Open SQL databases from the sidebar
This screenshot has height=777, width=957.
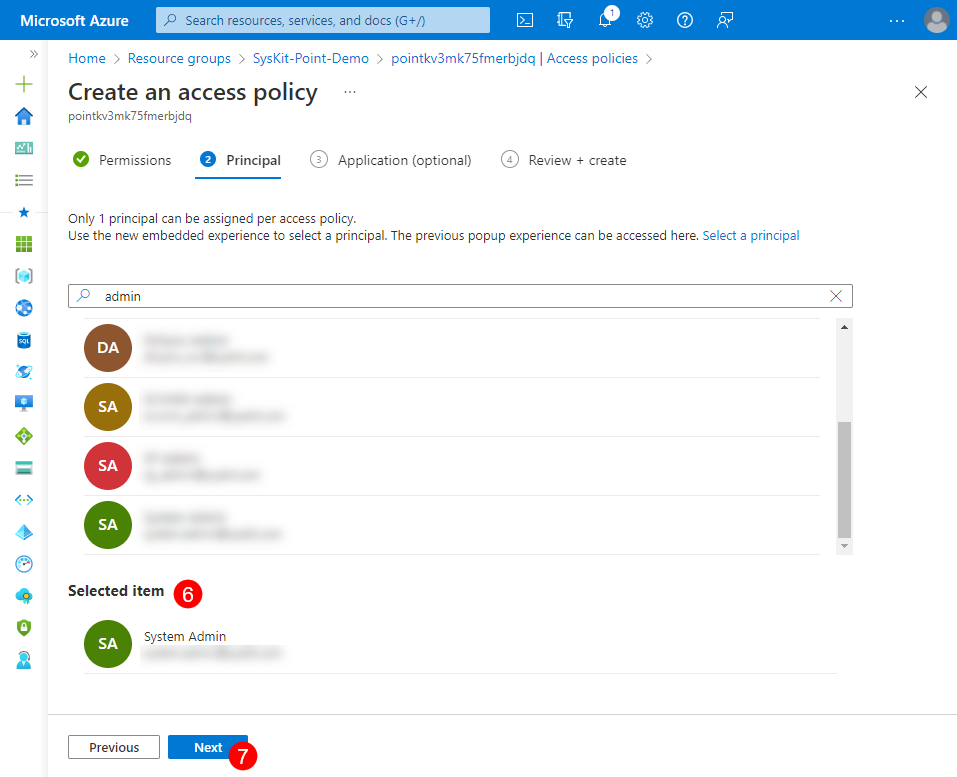tap(23, 340)
